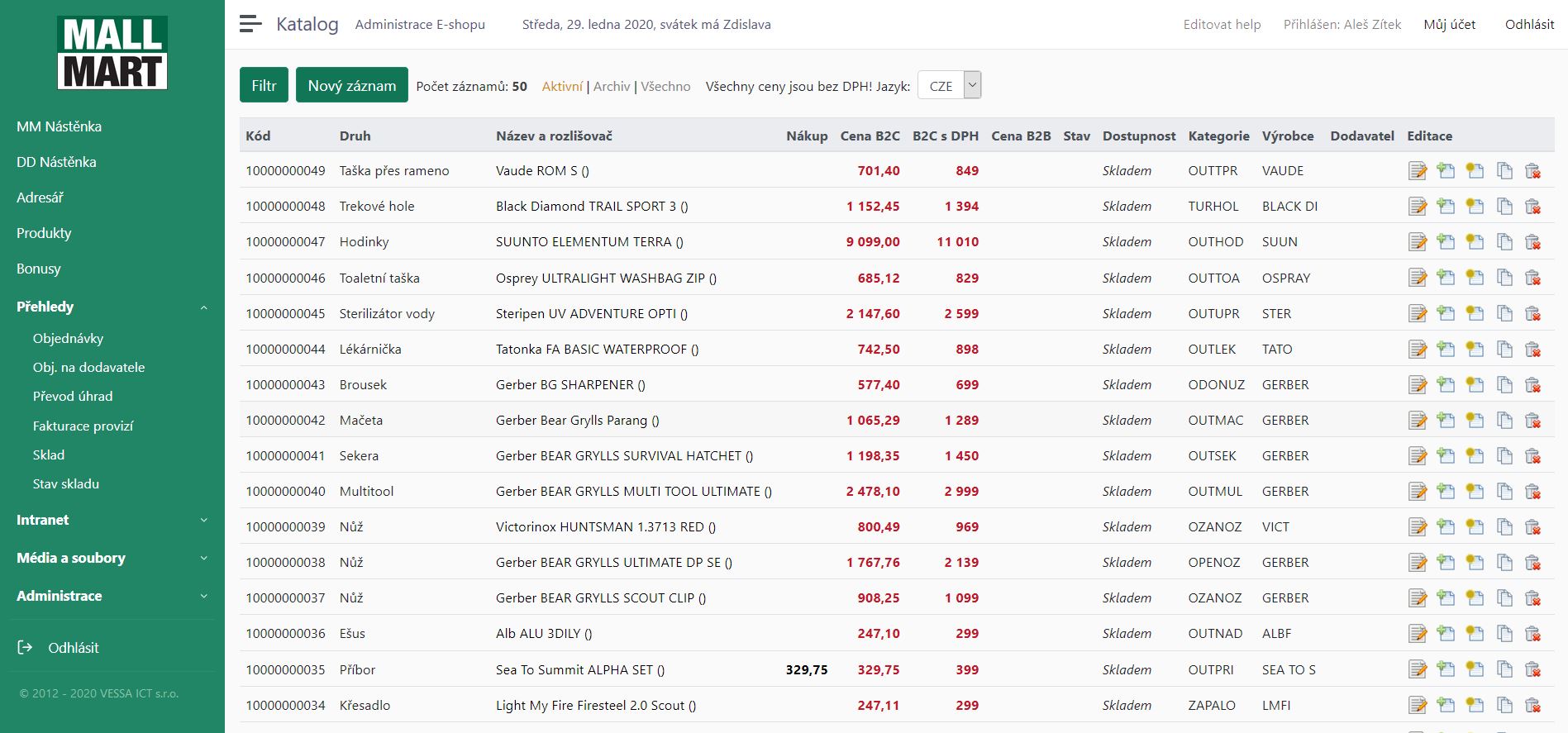The image size is (1568, 733).
Task: Click green plus icon for SUUNTO ELEMENTUM TERRA
Action: tap(1446, 242)
